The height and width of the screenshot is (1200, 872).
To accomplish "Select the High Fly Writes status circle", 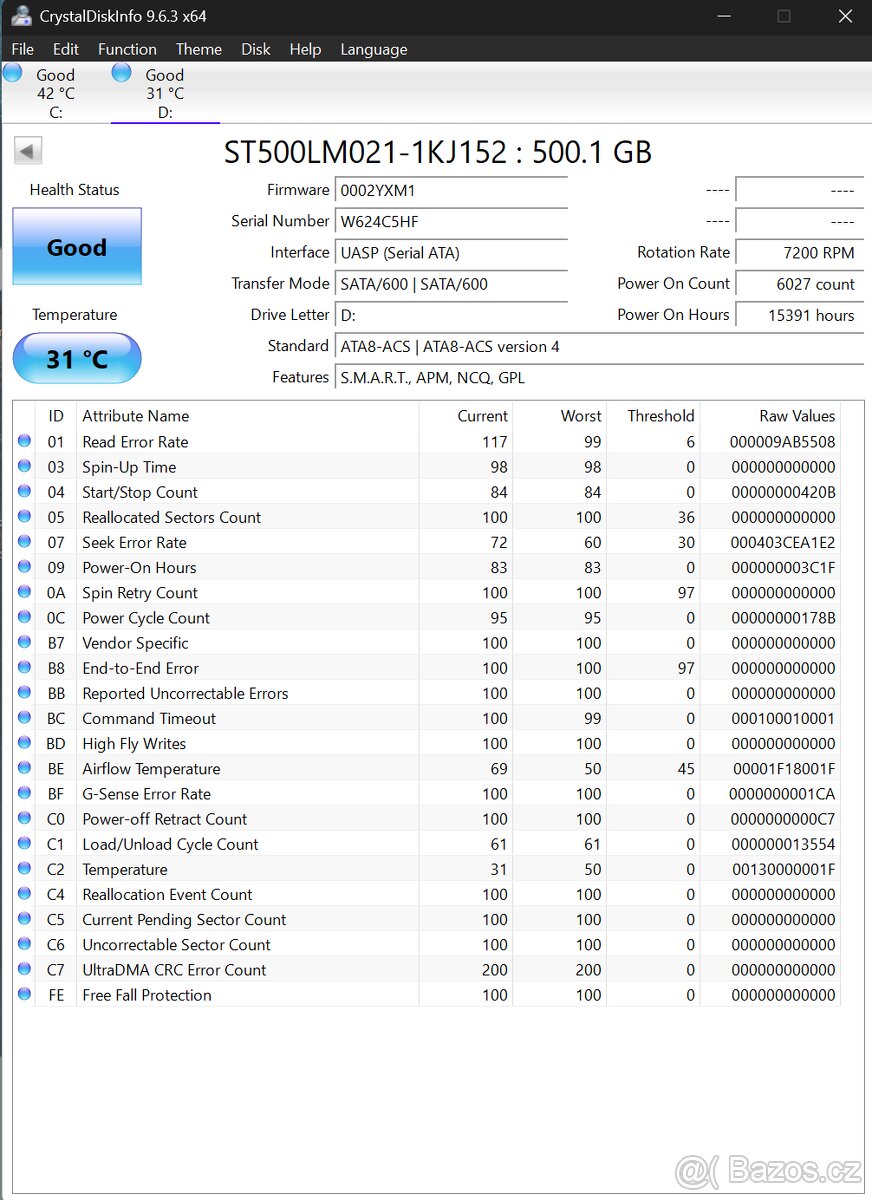I will click(24, 742).
